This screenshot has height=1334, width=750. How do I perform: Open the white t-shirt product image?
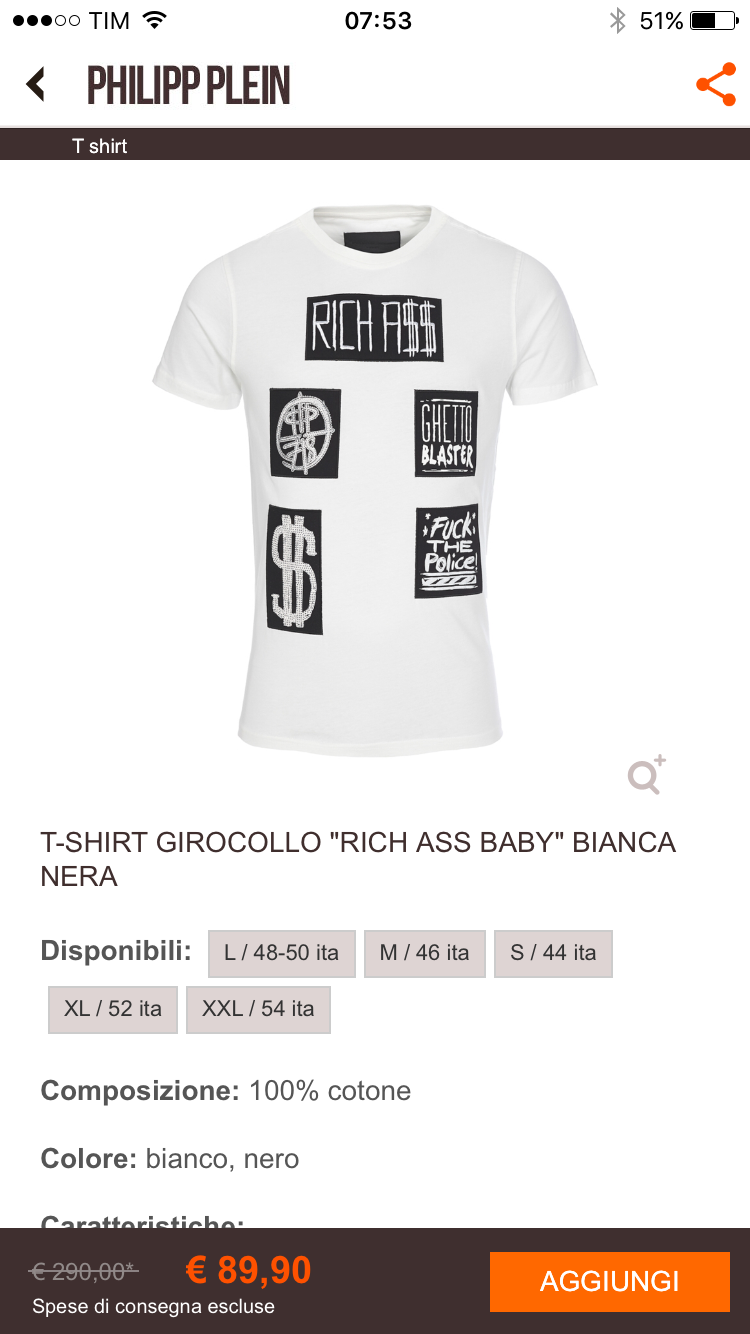375,480
